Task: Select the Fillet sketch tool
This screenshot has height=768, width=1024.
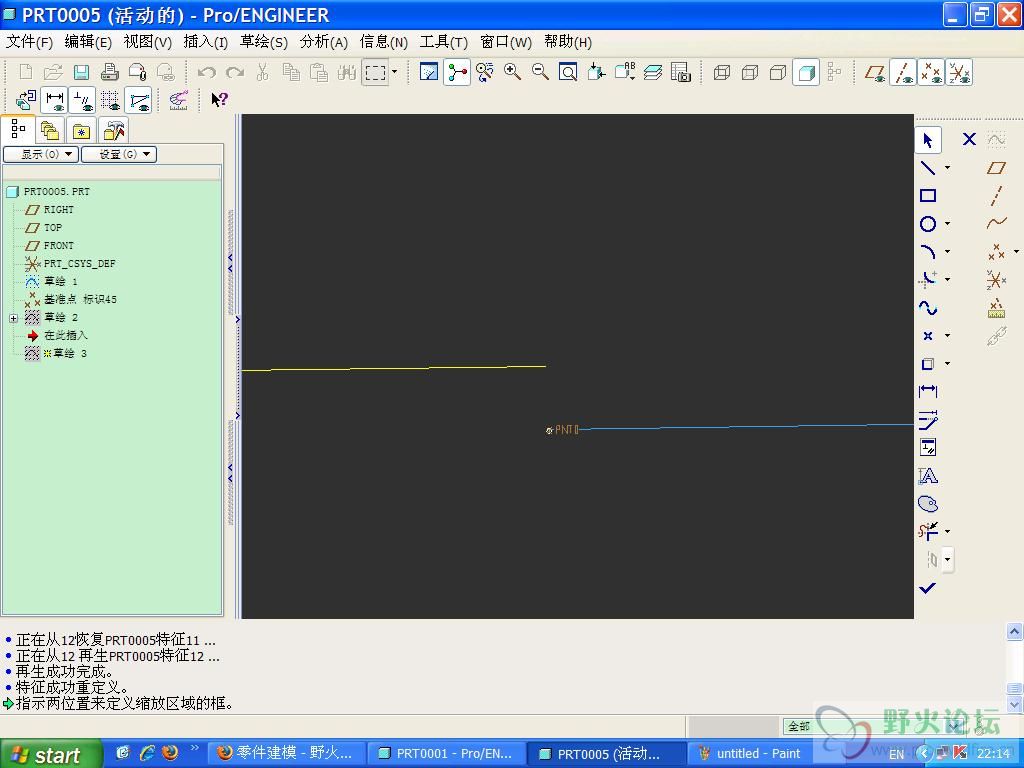Action: point(927,280)
